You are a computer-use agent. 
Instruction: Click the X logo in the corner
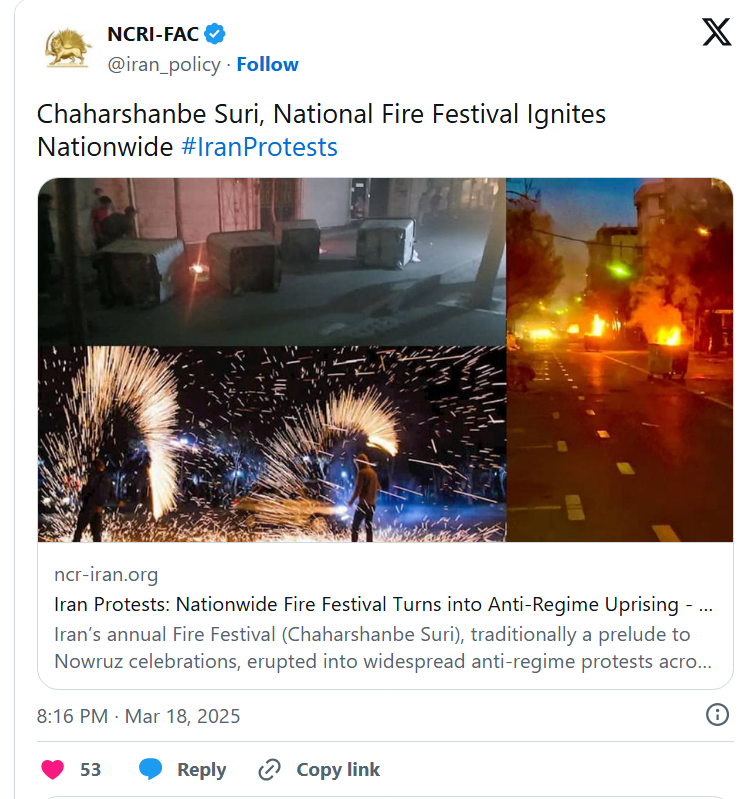pyautogui.click(x=716, y=33)
